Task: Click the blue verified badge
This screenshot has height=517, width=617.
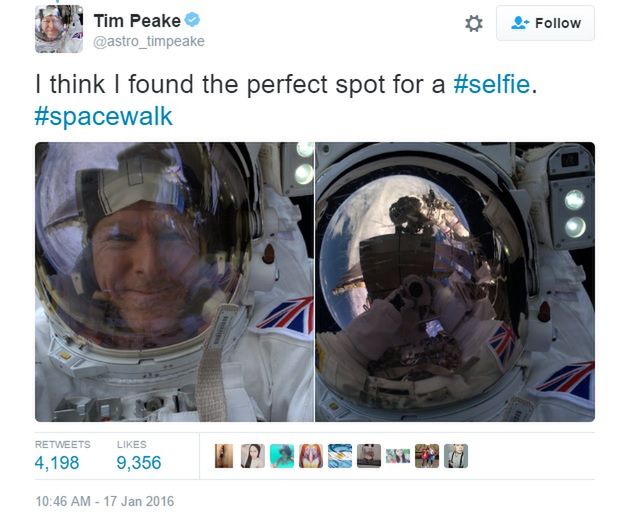Action: [193, 21]
